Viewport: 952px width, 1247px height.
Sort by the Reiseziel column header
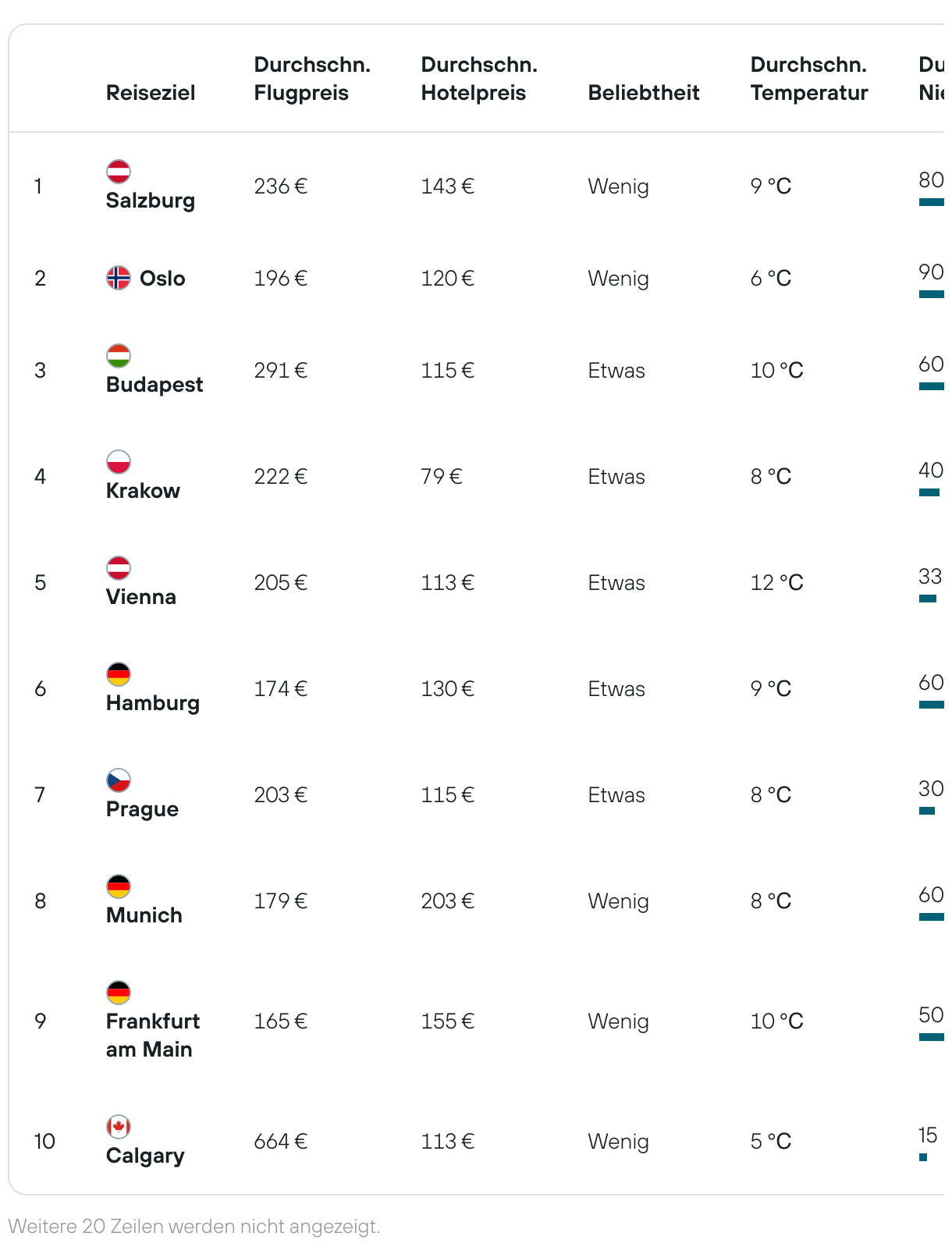pos(151,93)
